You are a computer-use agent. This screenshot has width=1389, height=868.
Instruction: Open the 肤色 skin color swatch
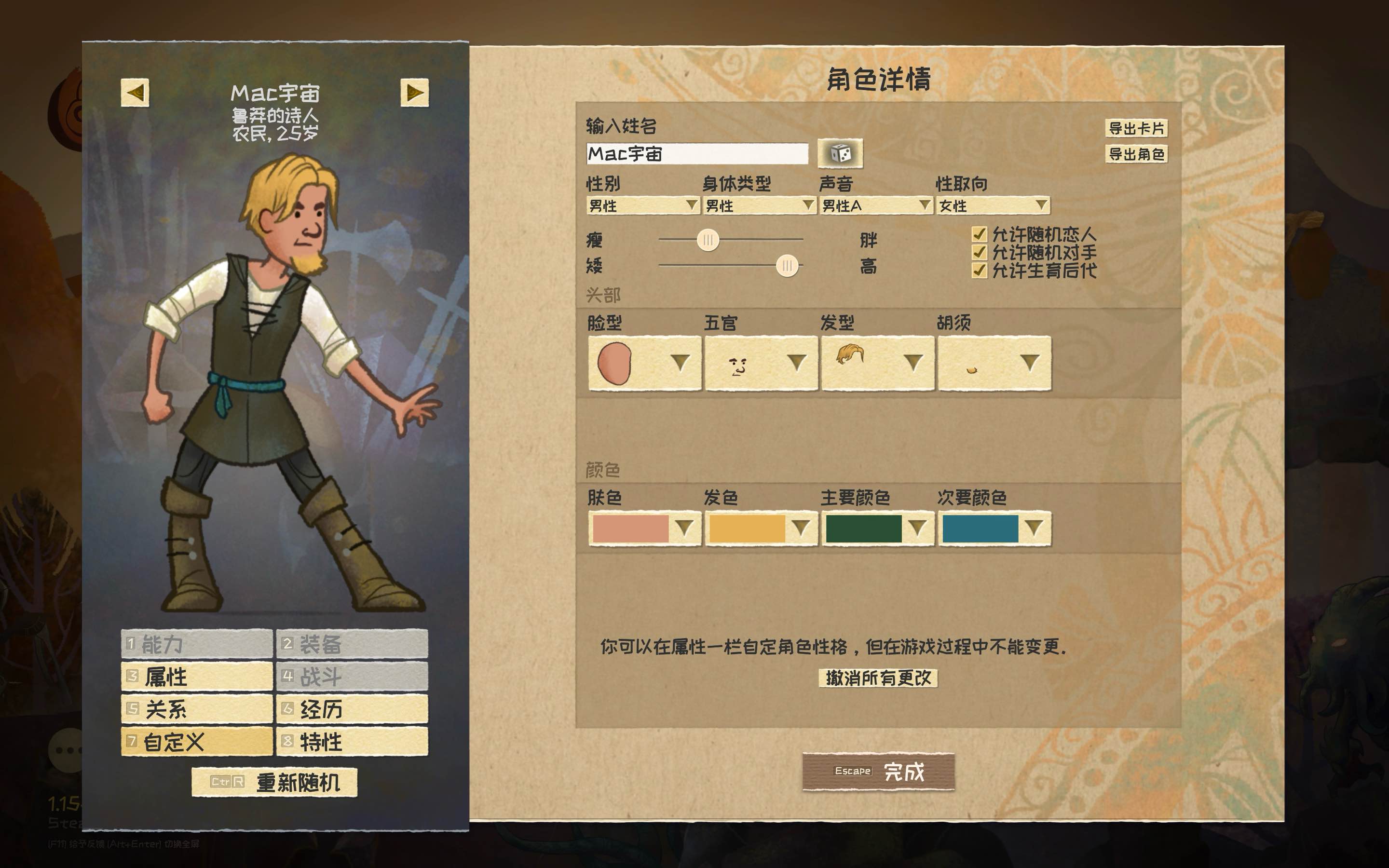click(x=644, y=528)
